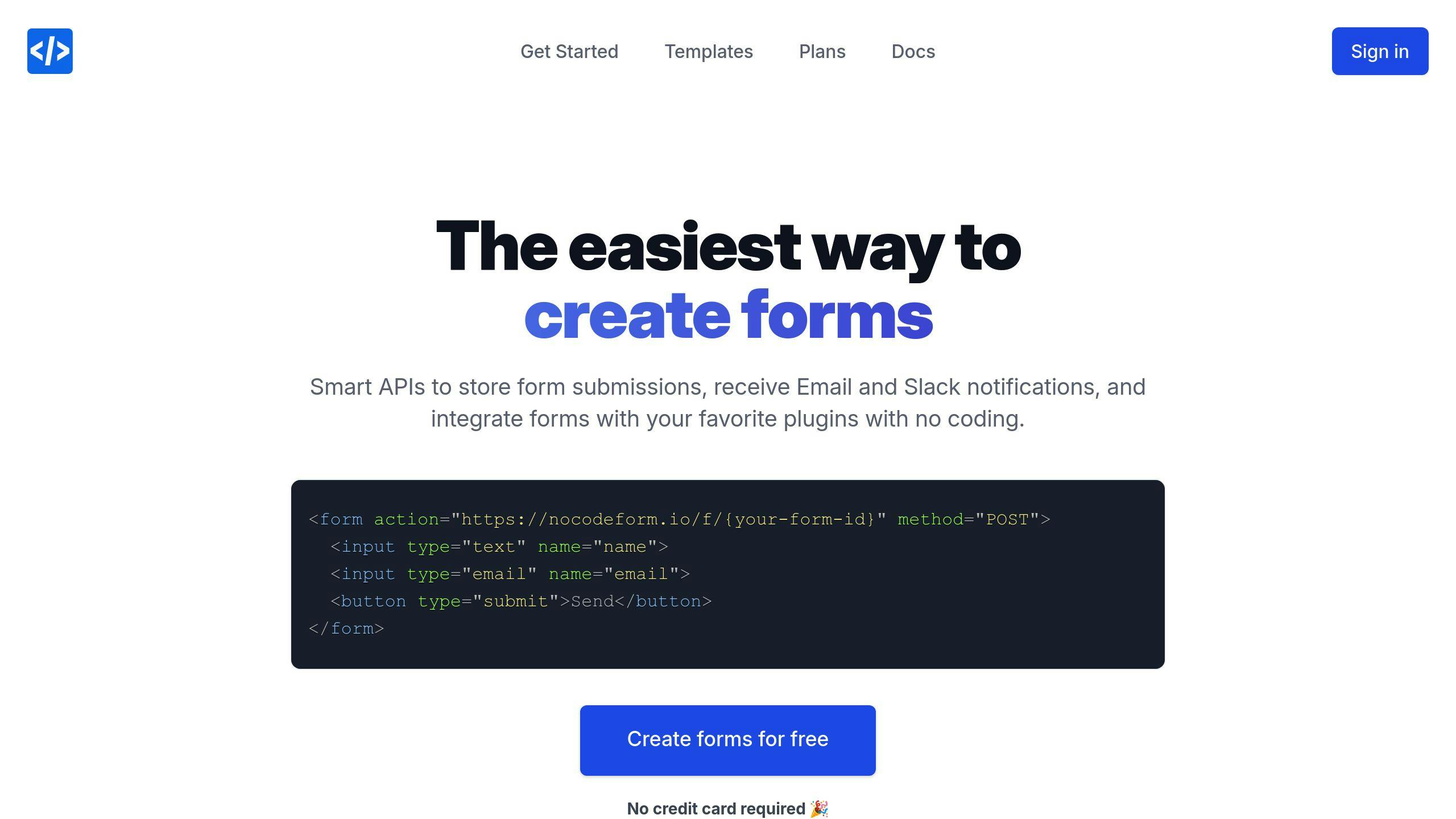The height and width of the screenshot is (819, 1456).
Task: Click the Plans navigation link
Action: 822,51
